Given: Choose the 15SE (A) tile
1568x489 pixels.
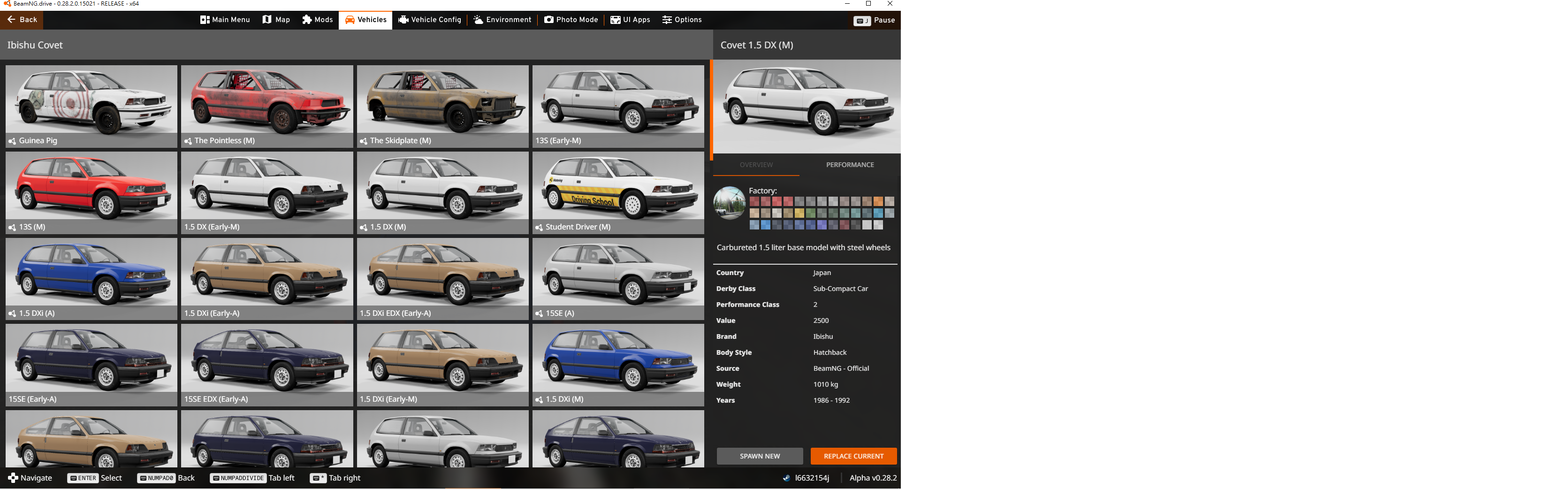Looking at the screenshot, I should (x=618, y=279).
